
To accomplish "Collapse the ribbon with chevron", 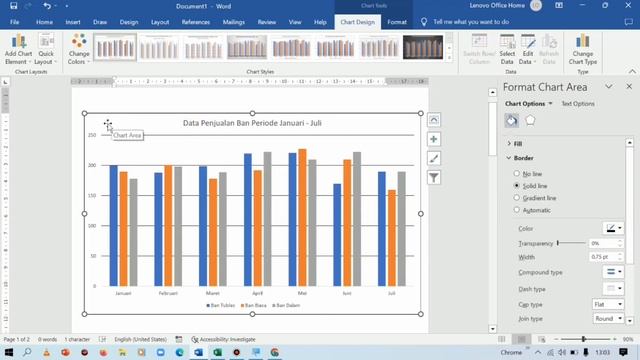I will click(x=632, y=71).
